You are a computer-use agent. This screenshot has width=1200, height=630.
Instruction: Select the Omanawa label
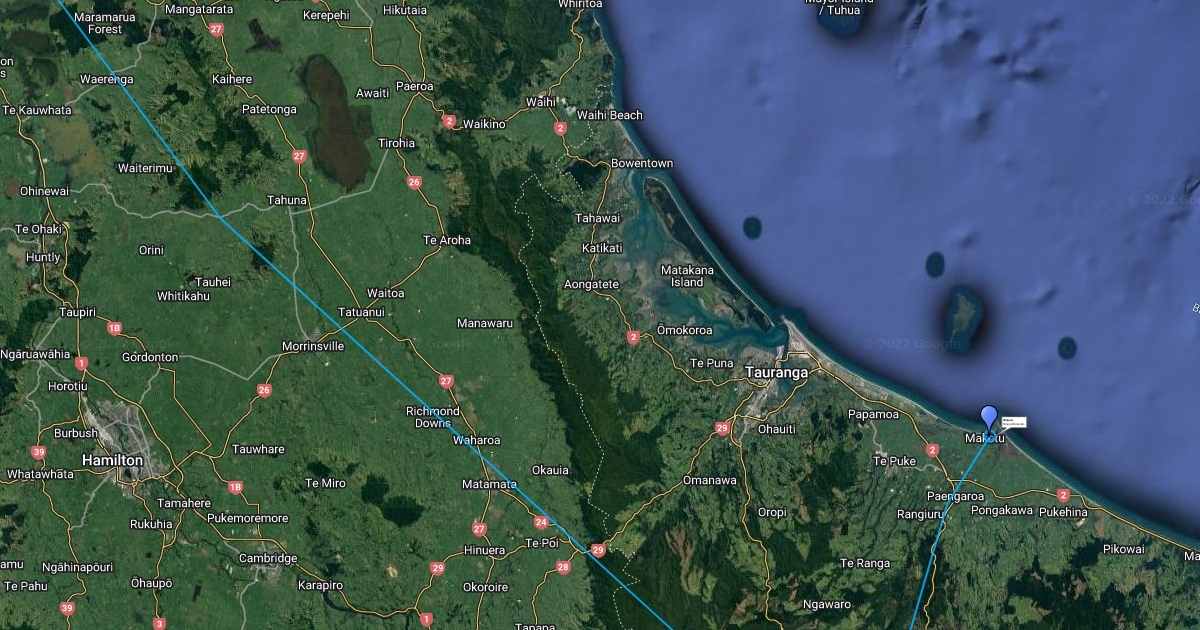pos(710,480)
